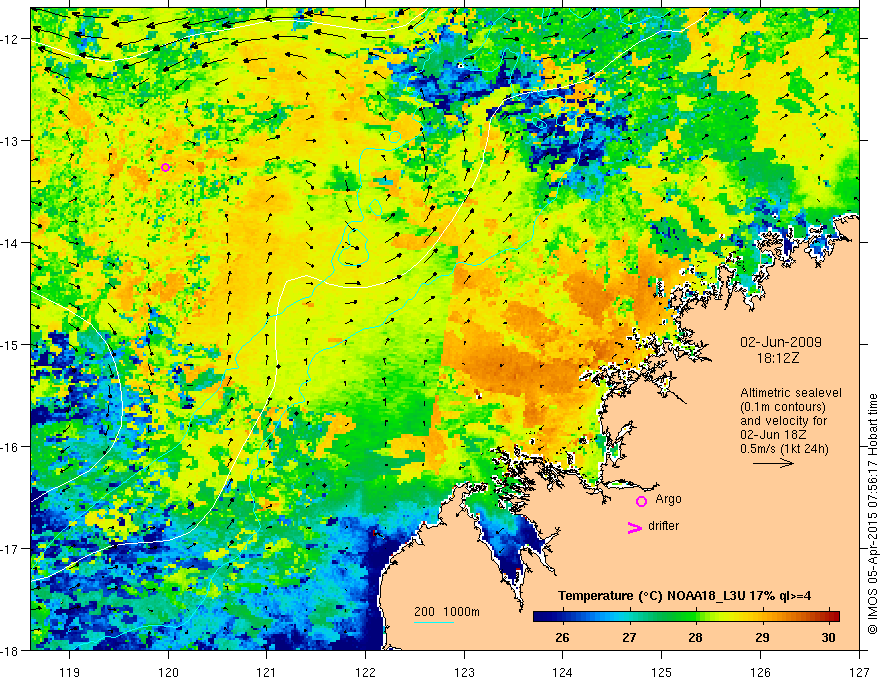The width and height of the screenshot is (880, 680).
Task: Click the IMOS copyright timestamp text
Action: tap(872, 514)
